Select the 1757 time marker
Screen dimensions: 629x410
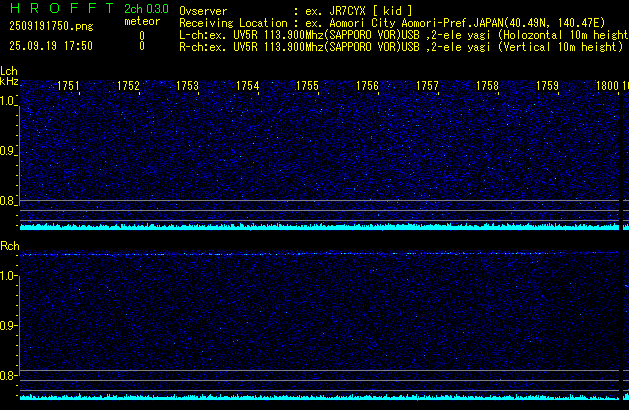427,86
